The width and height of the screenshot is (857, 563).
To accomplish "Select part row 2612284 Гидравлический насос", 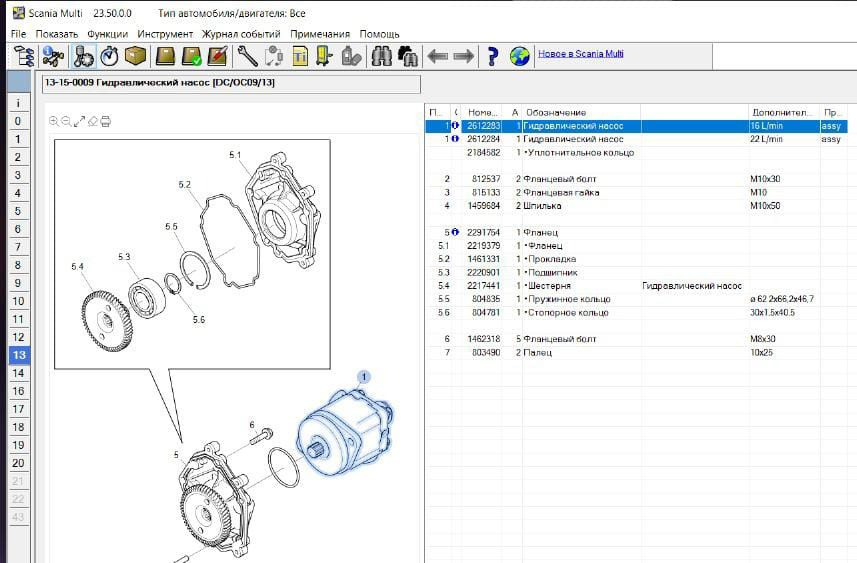I will pos(574,140).
